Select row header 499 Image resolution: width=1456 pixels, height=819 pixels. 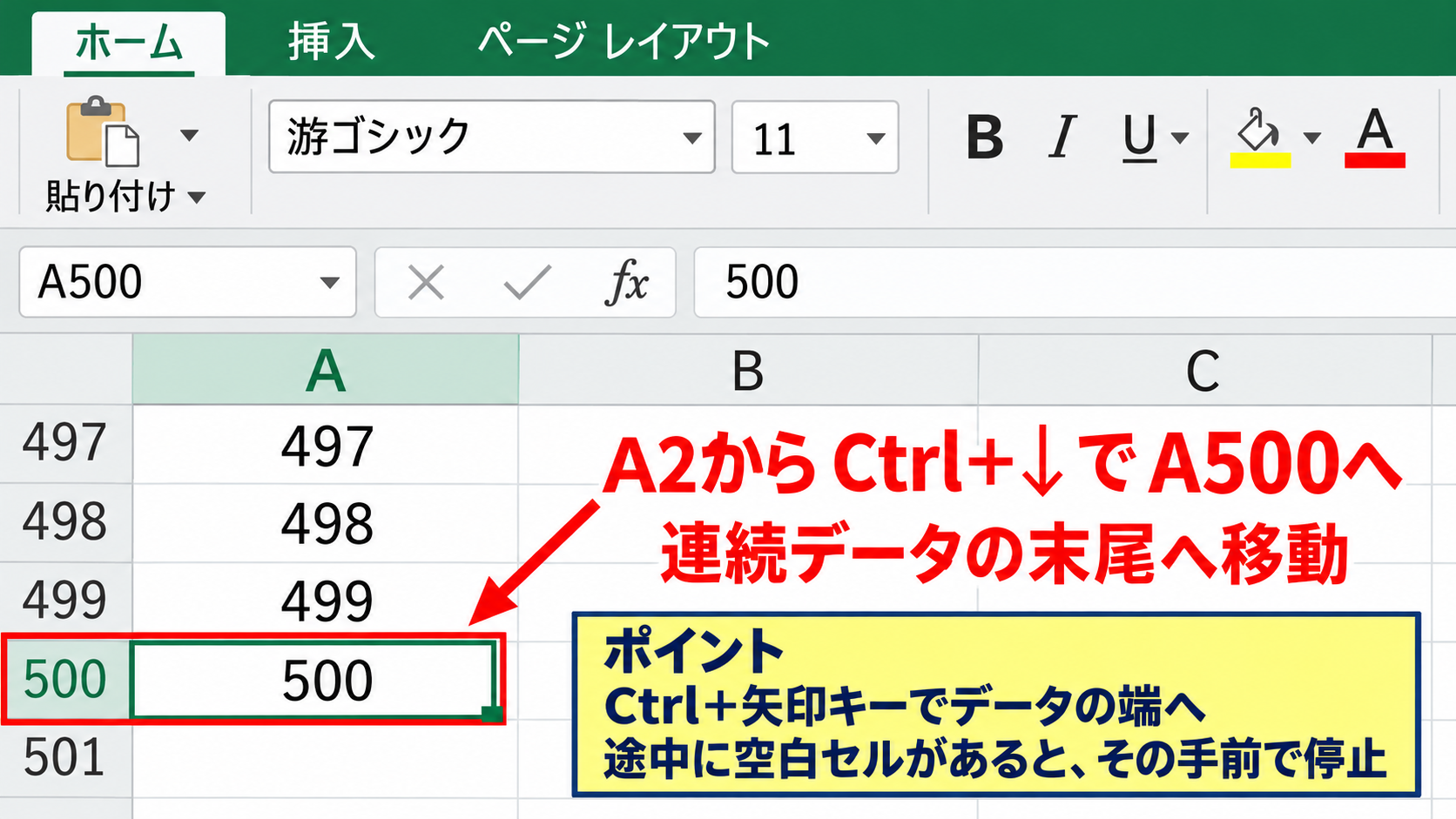tap(66, 601)
